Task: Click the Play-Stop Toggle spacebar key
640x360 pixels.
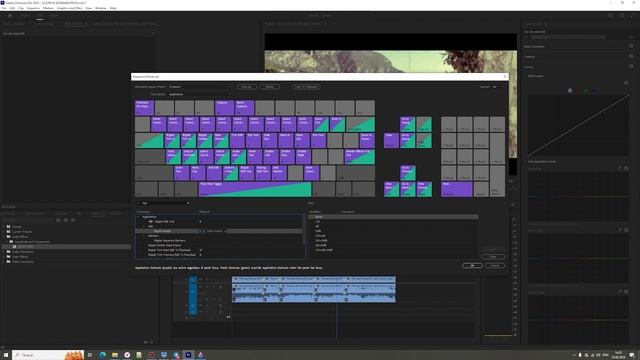Action: pos(255,189)
